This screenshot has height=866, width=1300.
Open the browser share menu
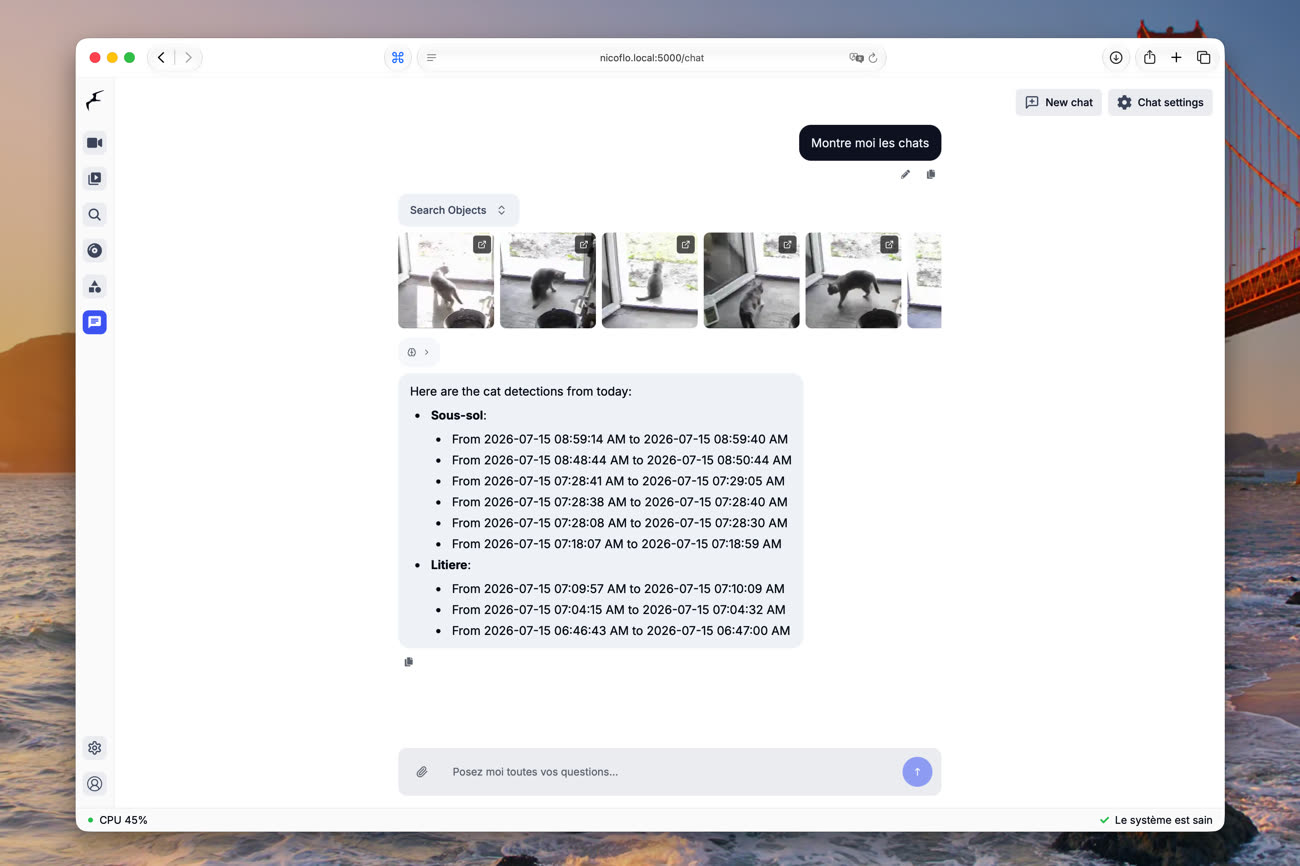(1150, 58)
